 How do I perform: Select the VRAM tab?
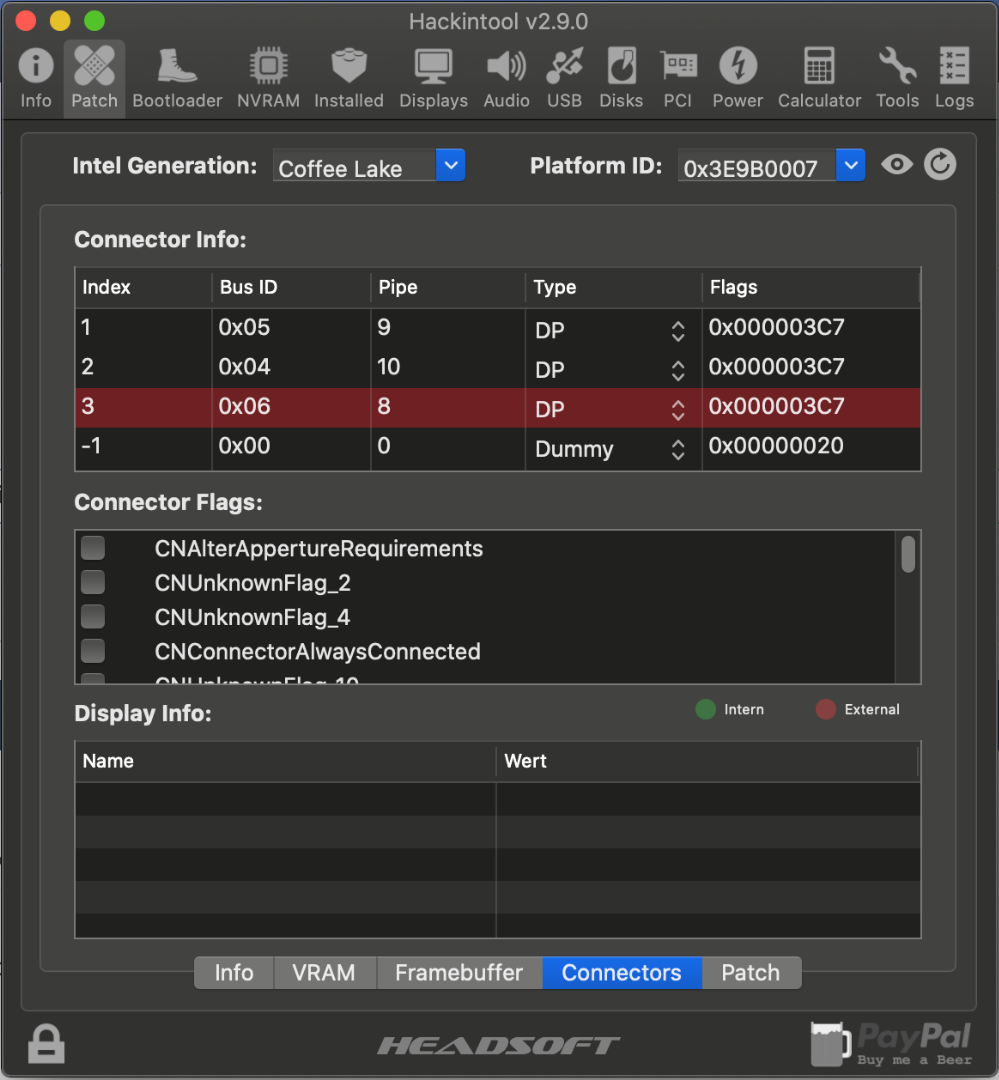(323, 973)
